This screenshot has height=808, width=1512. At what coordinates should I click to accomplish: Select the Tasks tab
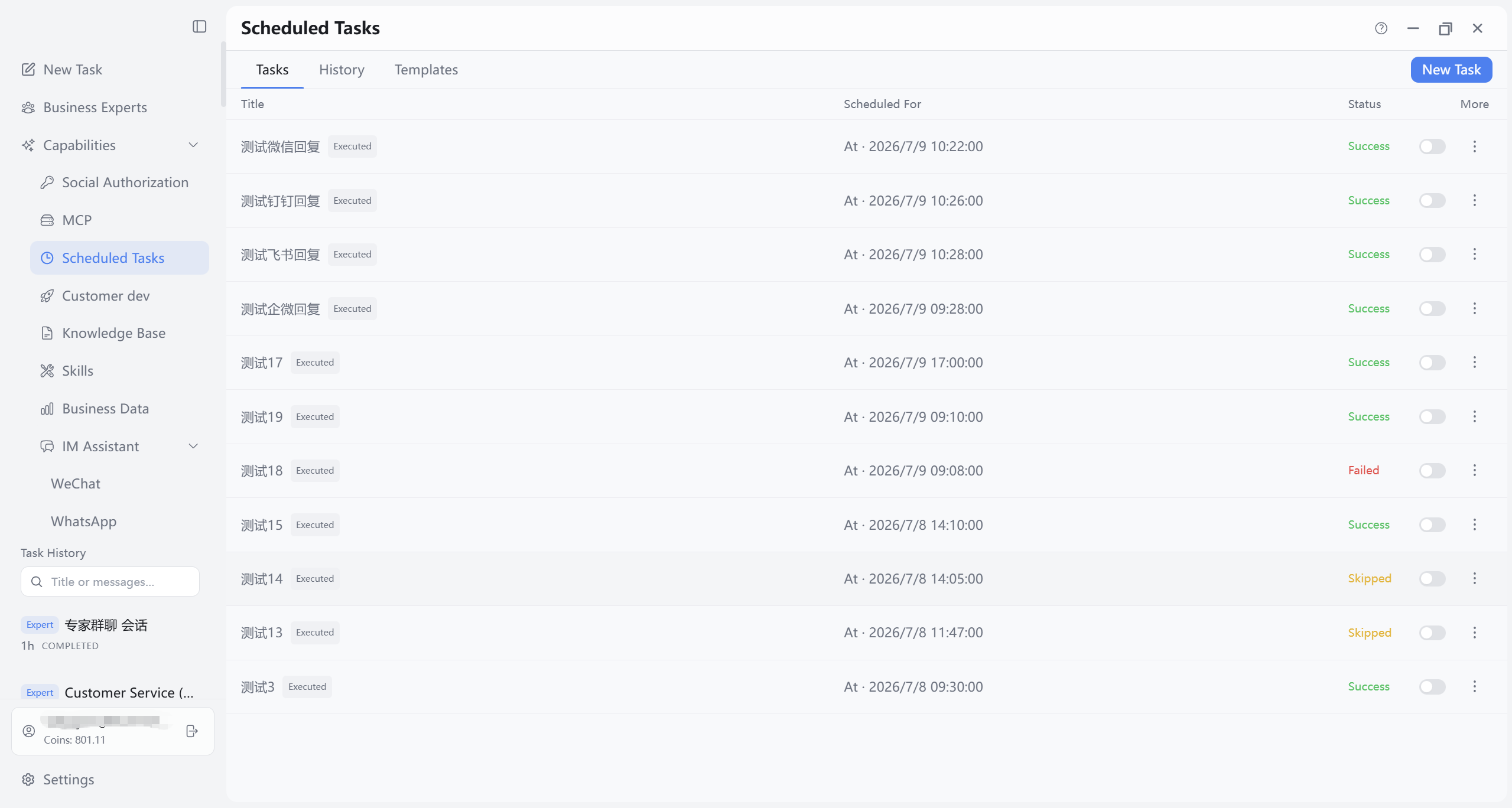pyautogui.click(x=272, y=70)
